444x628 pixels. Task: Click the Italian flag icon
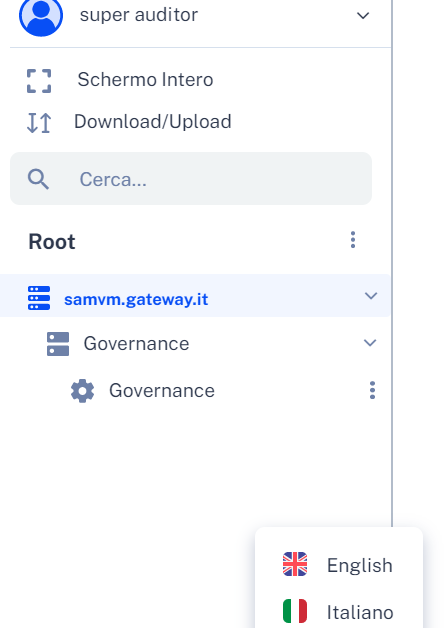point(295,611)
